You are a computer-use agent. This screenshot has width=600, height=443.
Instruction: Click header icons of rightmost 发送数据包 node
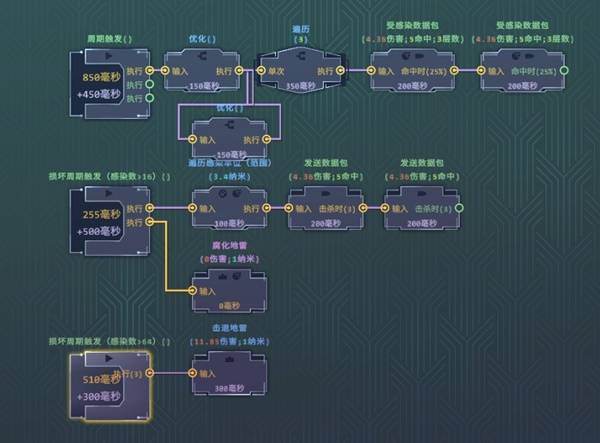point(422,192)
